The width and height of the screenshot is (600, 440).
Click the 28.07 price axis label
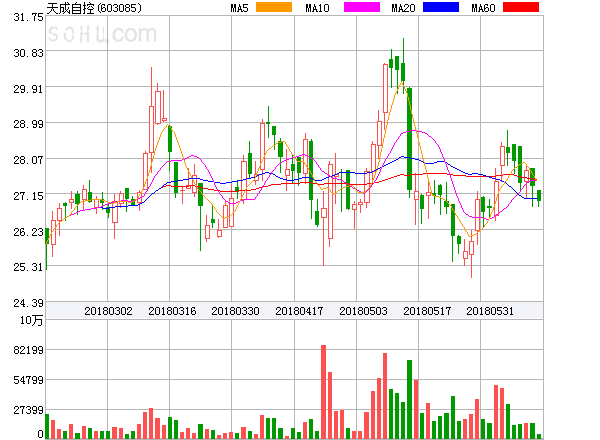pyautogui.click(x=28, y=160)
